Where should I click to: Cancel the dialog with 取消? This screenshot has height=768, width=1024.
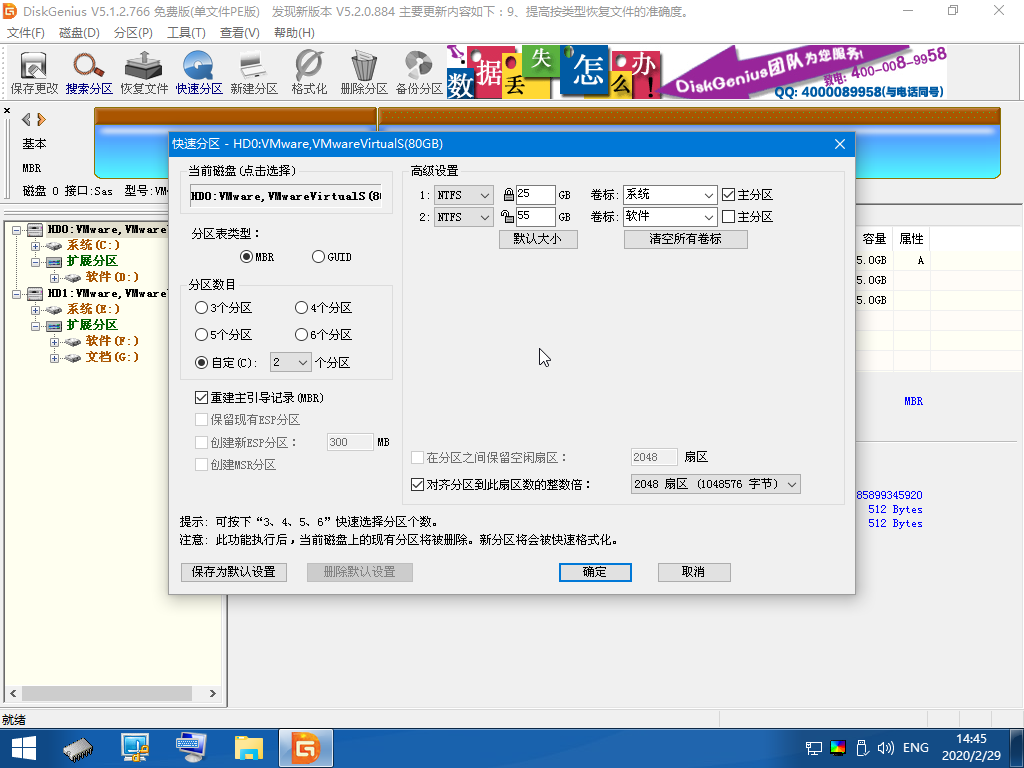tap(694, 572)
